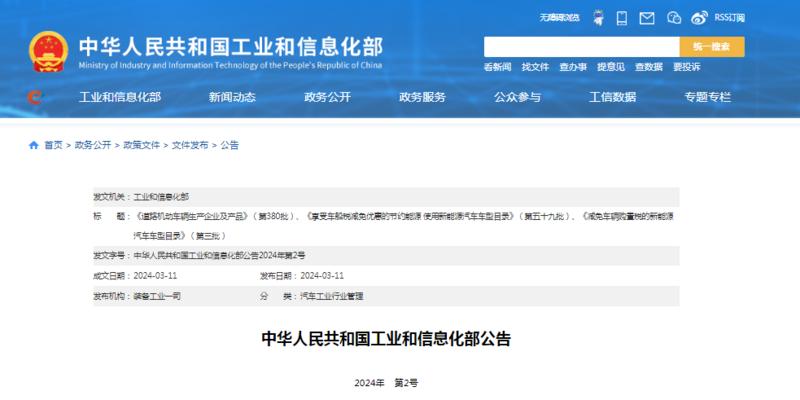Click the 无障碍浏览 accessibility link
Screen dimensions: 800x400
pyautogui.click(x=560, y=18)
